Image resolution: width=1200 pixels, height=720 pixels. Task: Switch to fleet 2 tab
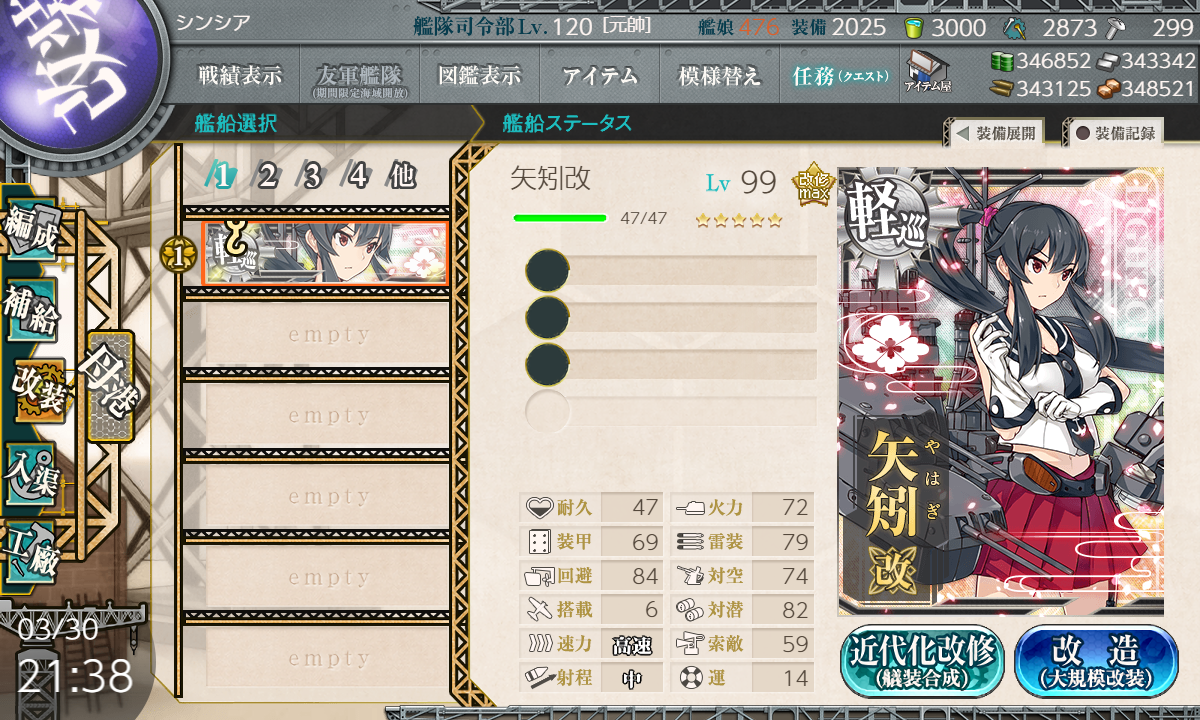tap(267, 177)
